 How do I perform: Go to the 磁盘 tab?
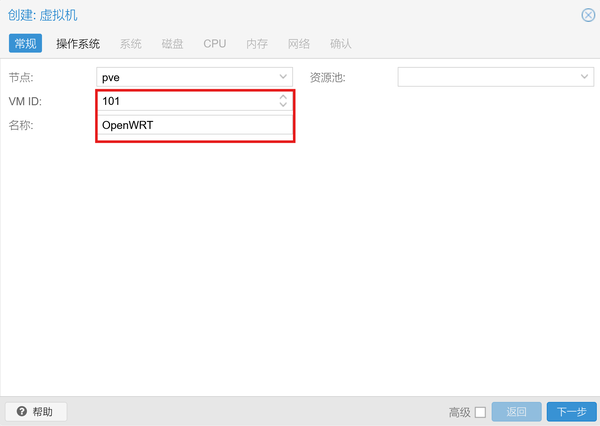(x=173, y=44)
